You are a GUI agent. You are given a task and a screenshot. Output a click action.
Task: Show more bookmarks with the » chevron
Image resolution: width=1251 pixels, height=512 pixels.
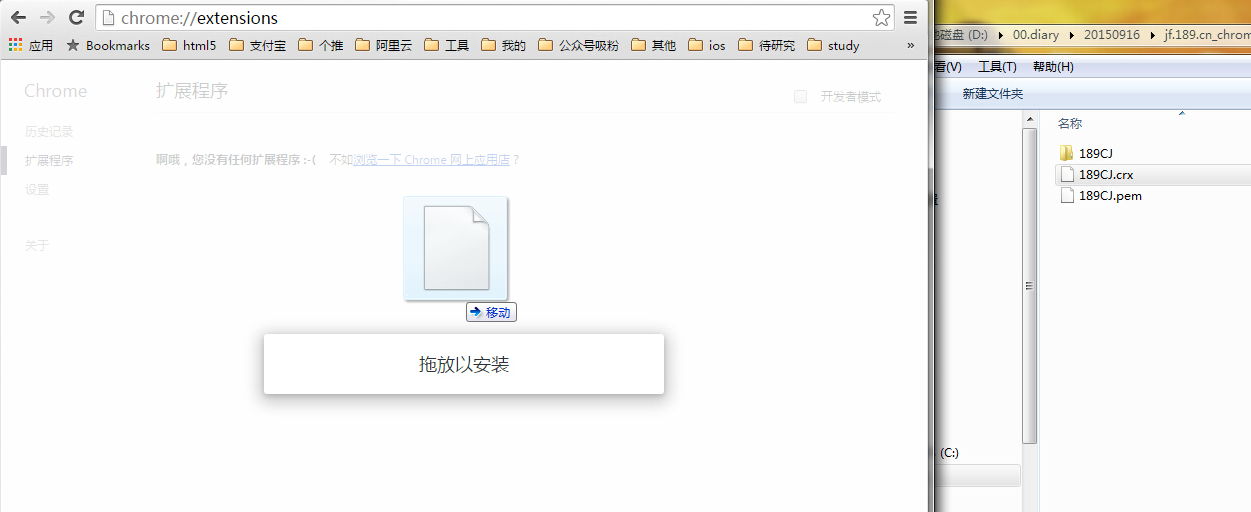910,45
